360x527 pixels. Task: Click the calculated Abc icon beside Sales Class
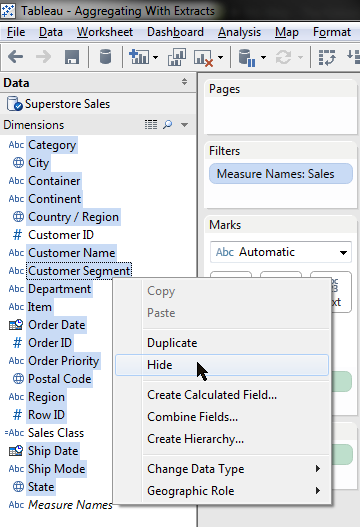click(14, 433)
